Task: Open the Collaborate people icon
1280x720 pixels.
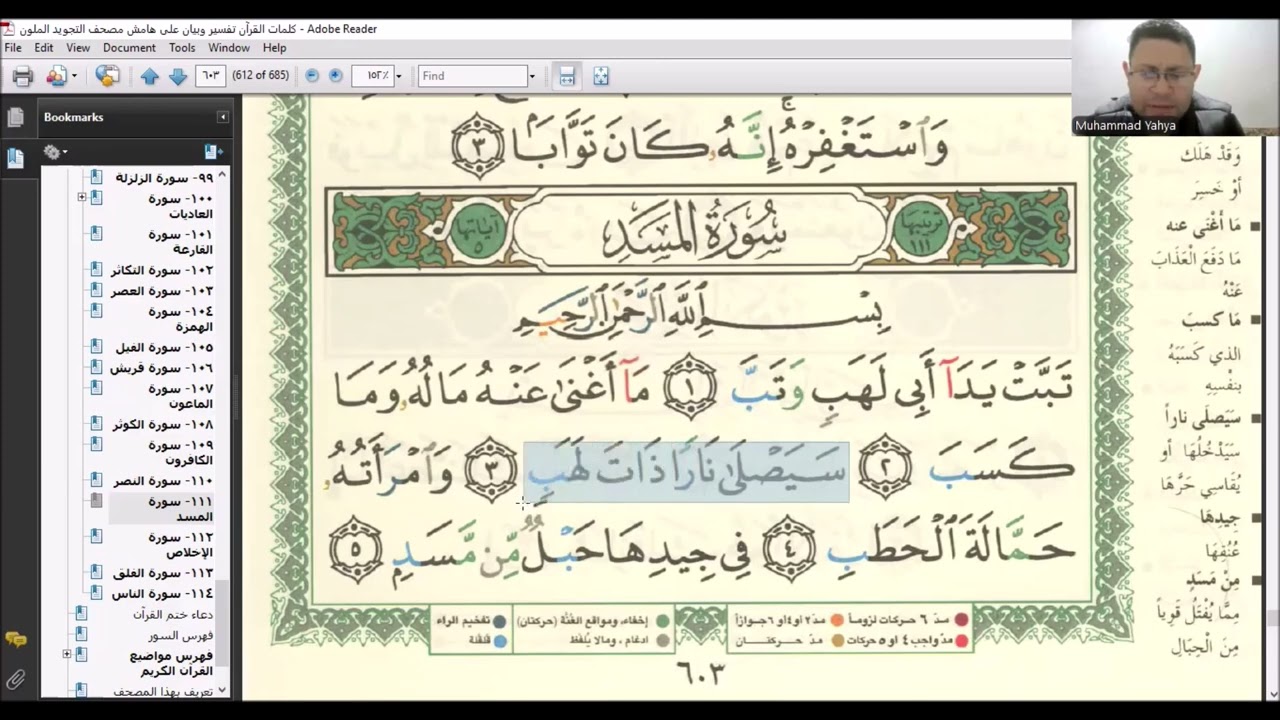Action: (x=56, y=76)
